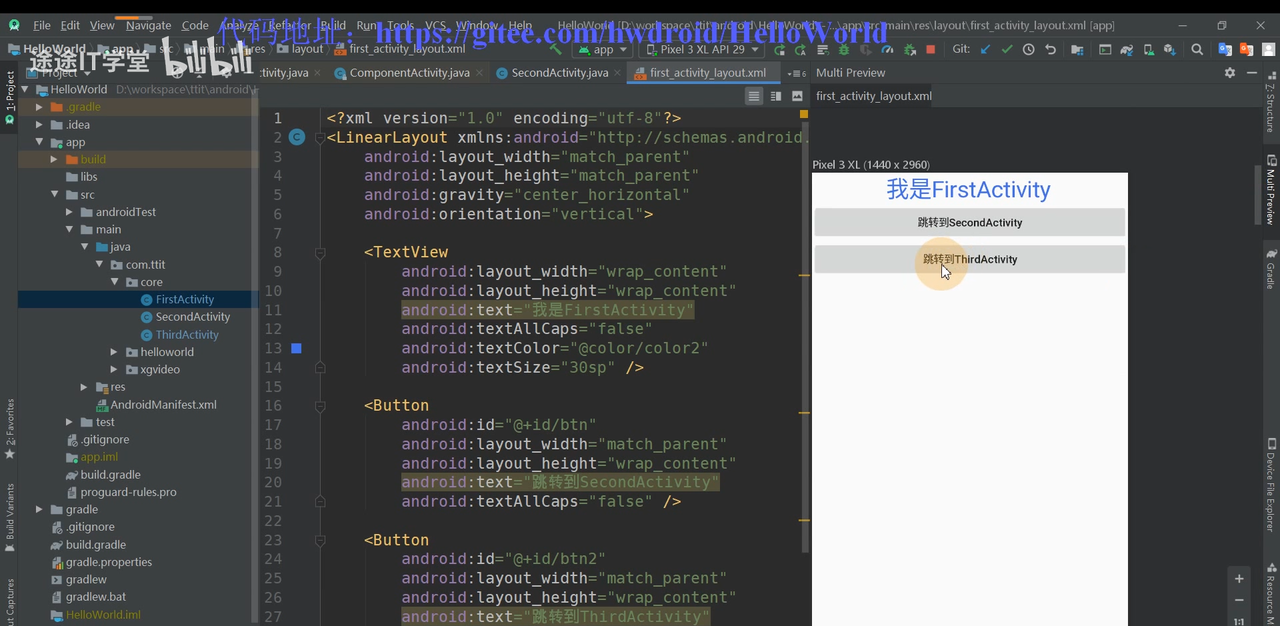Click the Apply Changes and Restart Activity icon
The width and height of the screenshot is (1280, 626).
(800, 49)
